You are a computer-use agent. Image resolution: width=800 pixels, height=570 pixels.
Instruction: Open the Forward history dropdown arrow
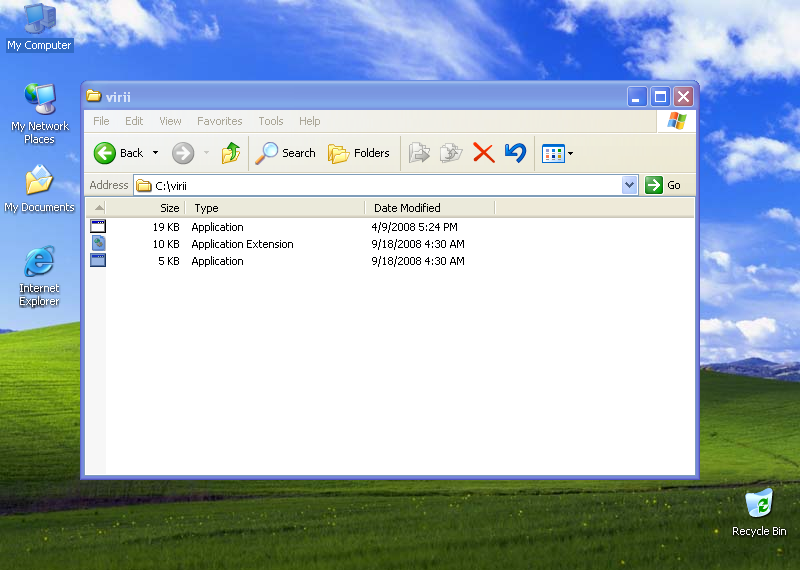(207, 153)
